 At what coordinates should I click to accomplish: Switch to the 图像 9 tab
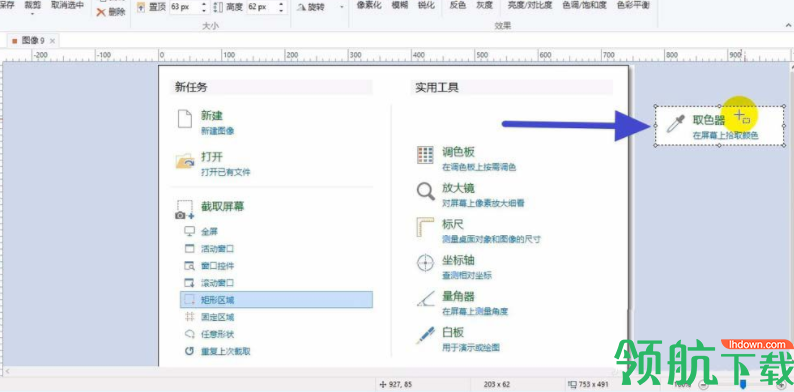pos(33,40)
